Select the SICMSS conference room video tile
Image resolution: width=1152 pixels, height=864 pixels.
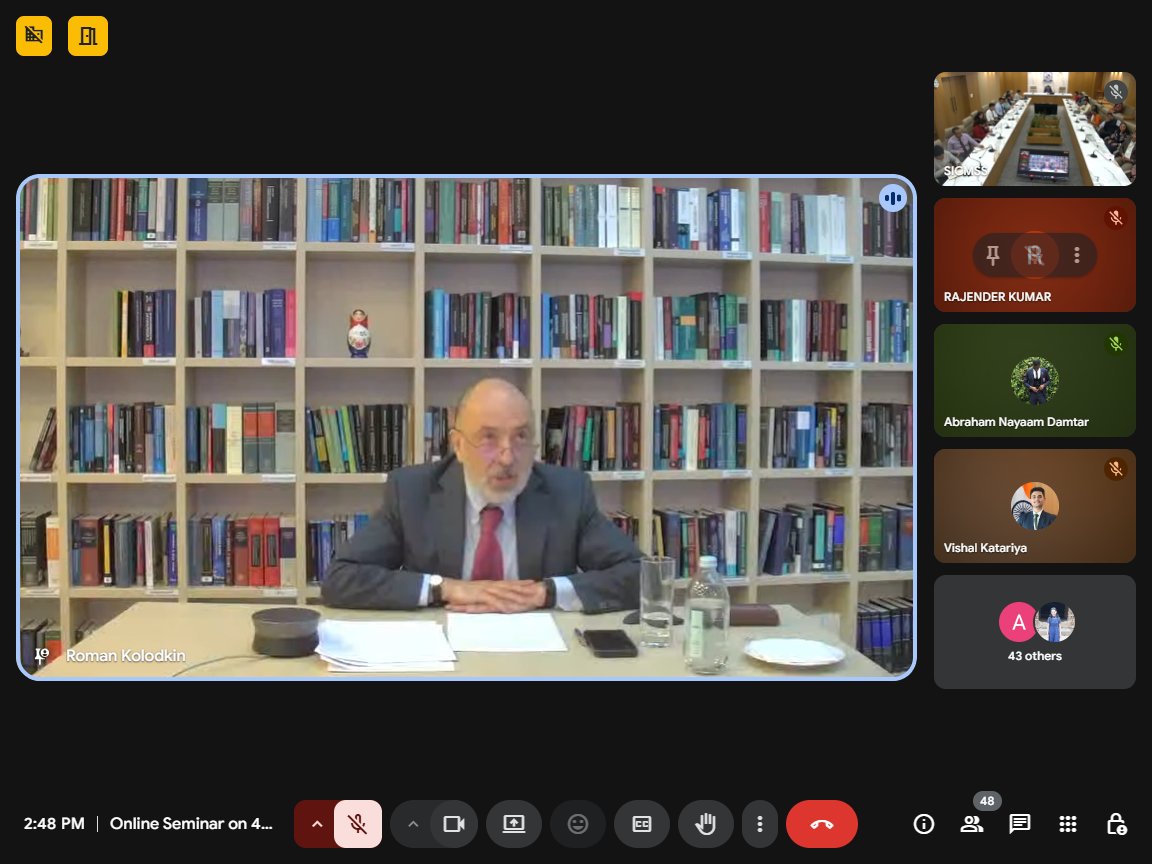coord(1034,129)
